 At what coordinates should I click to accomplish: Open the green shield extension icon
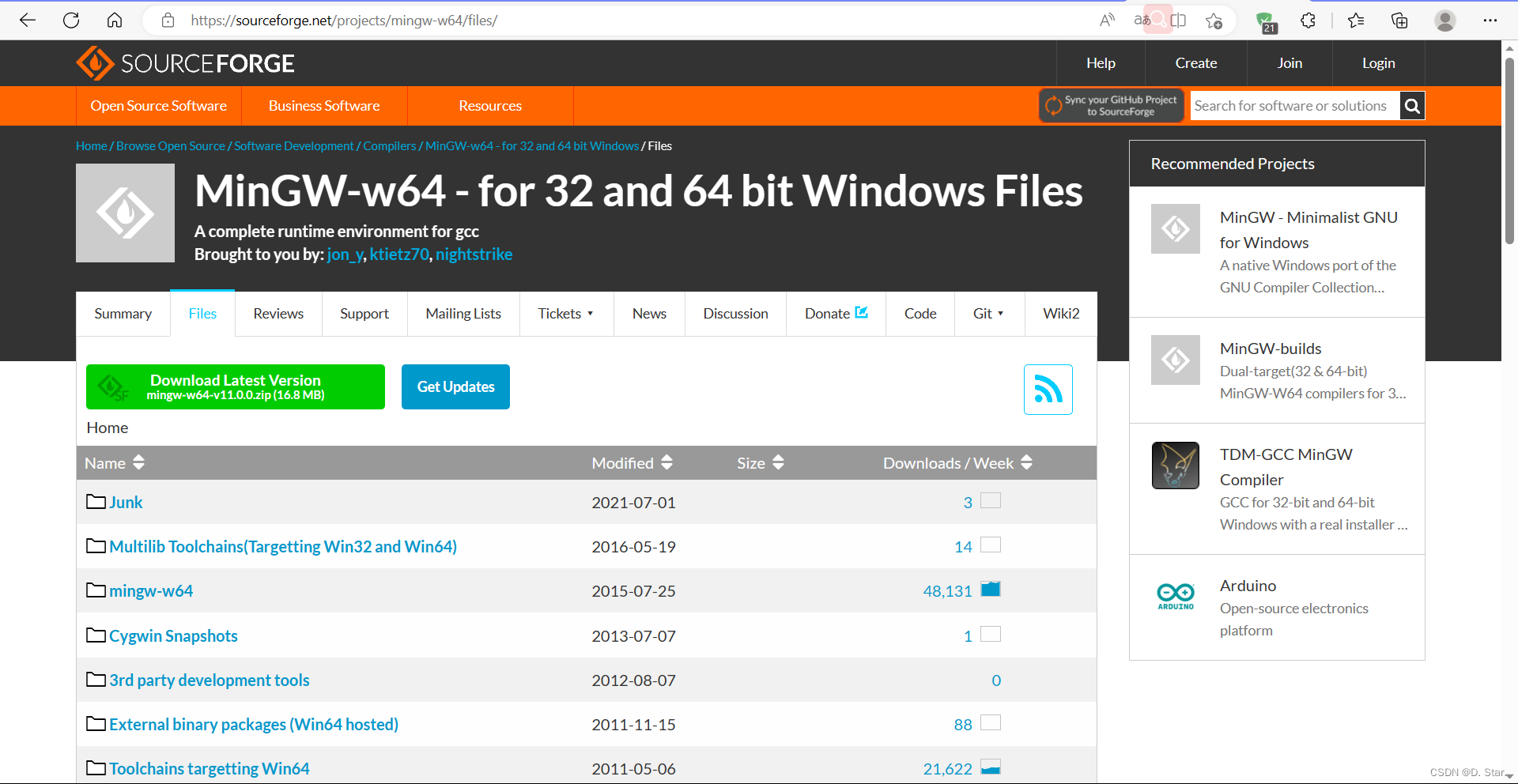coord(1266,21)
